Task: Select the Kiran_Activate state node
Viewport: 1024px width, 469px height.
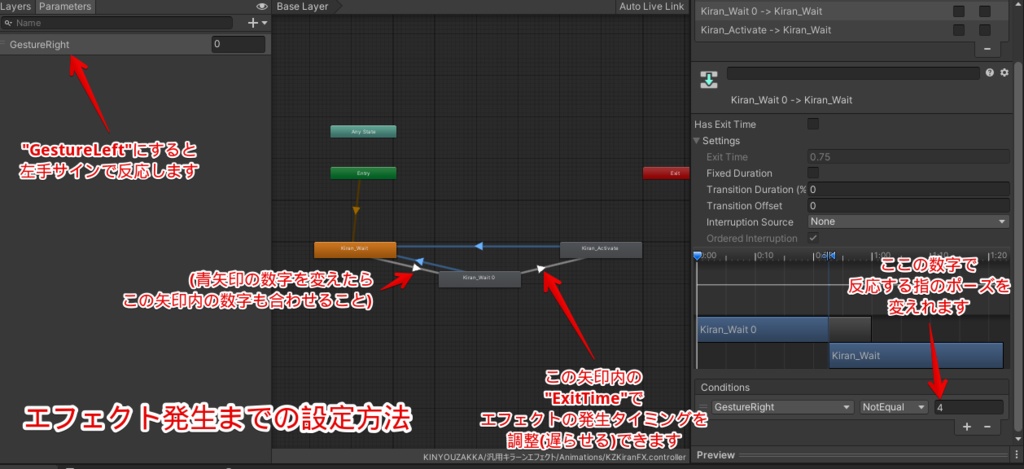Action: (601, 249)
